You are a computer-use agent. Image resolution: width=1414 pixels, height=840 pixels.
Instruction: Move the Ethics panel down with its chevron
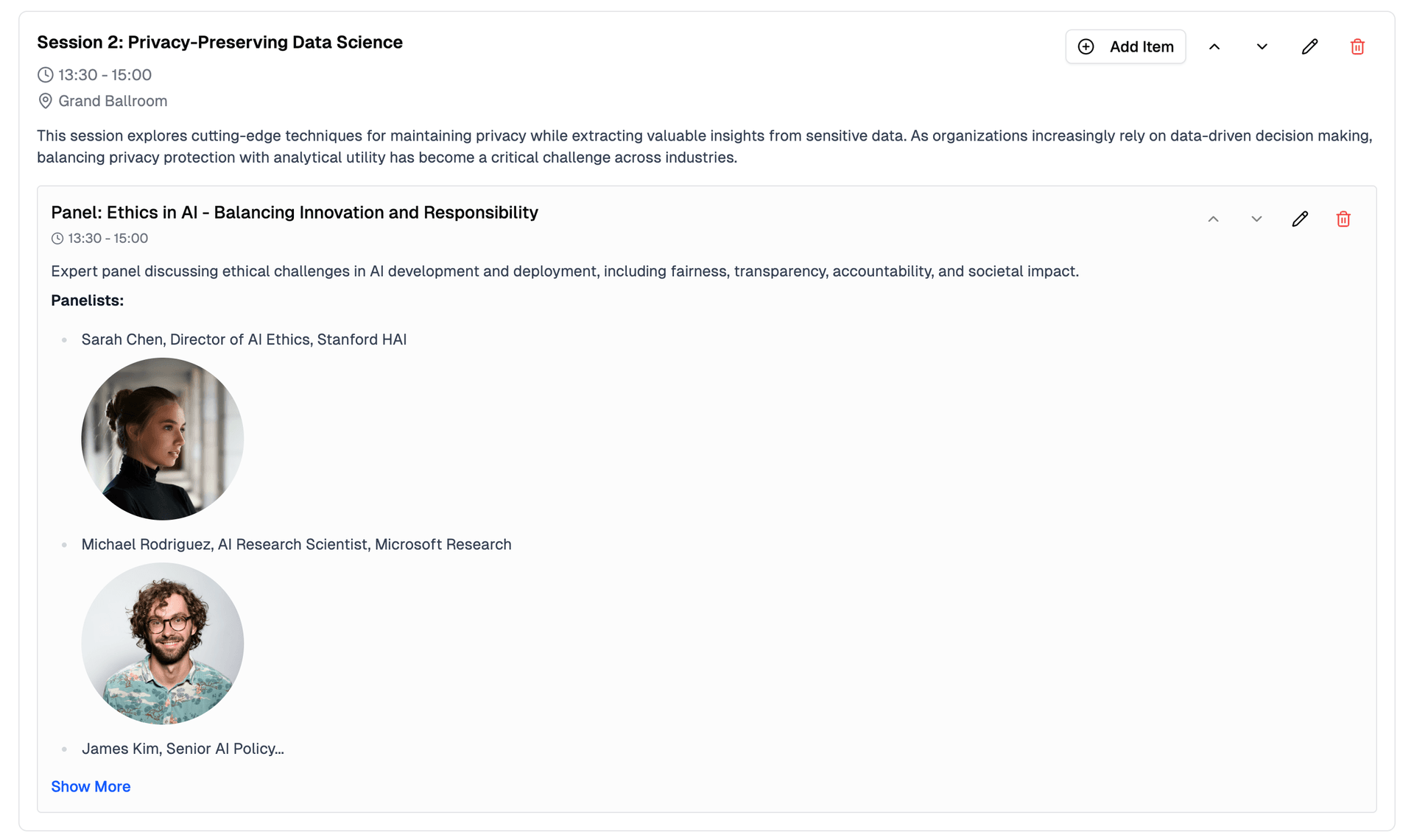coord(1256,218)
